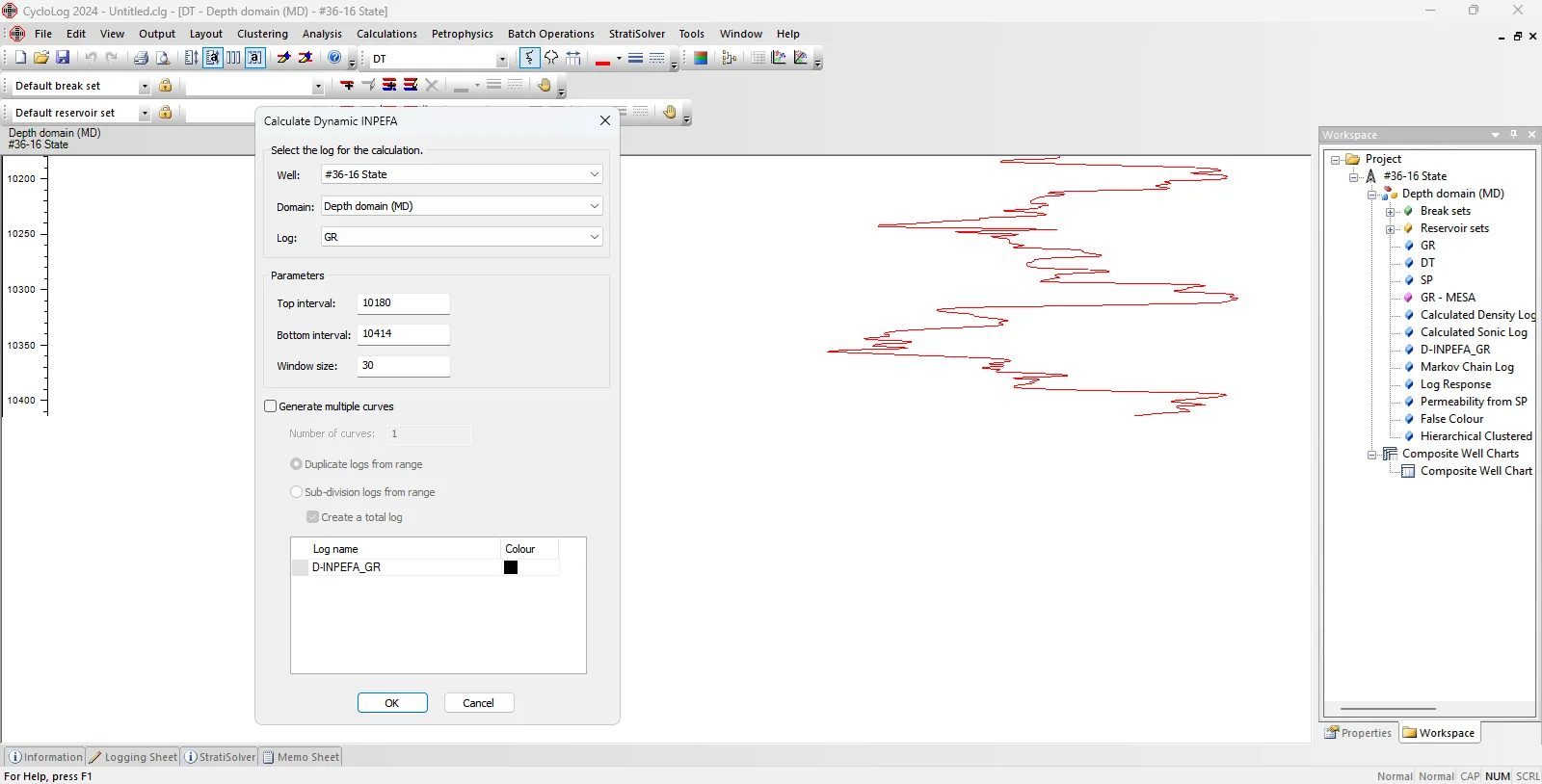
Task: Click the Save floppy disk icon
Action: pyautogui.click(x=63, y=58)
